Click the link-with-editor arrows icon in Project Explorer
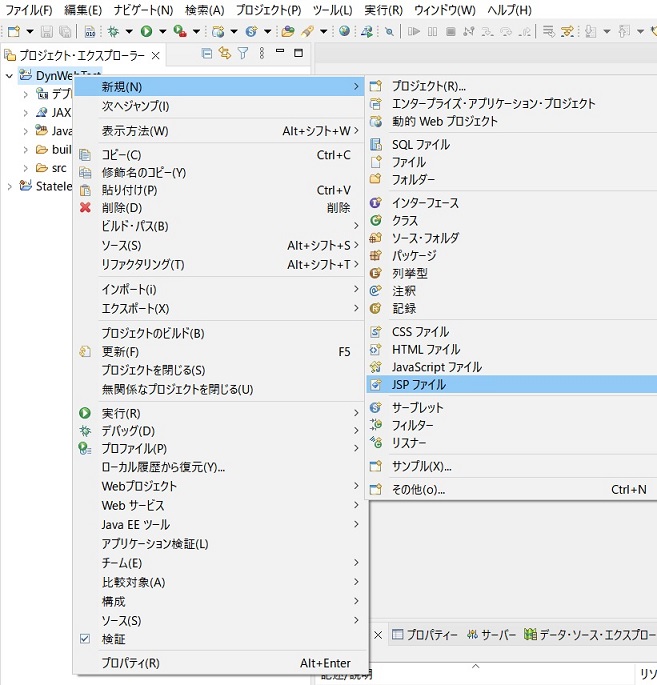 click(x=225, y=53)
